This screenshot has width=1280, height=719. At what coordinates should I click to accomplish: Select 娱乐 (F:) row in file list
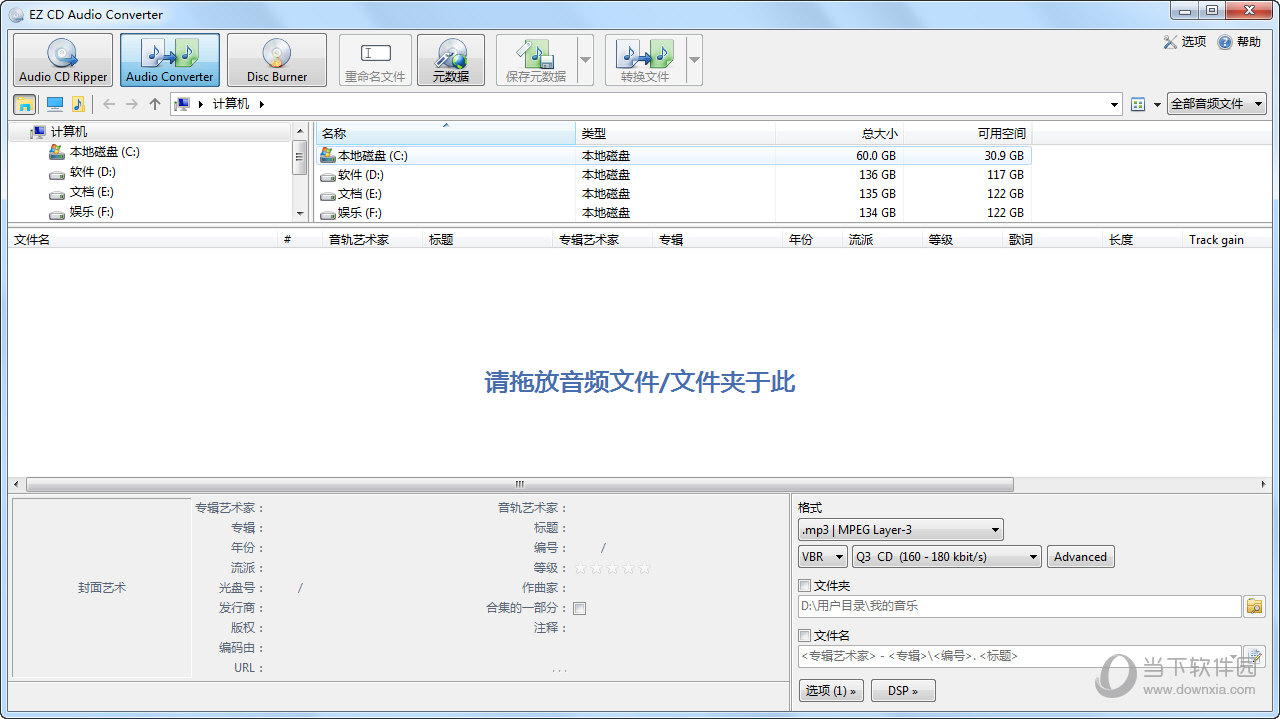tap(674, 213)
